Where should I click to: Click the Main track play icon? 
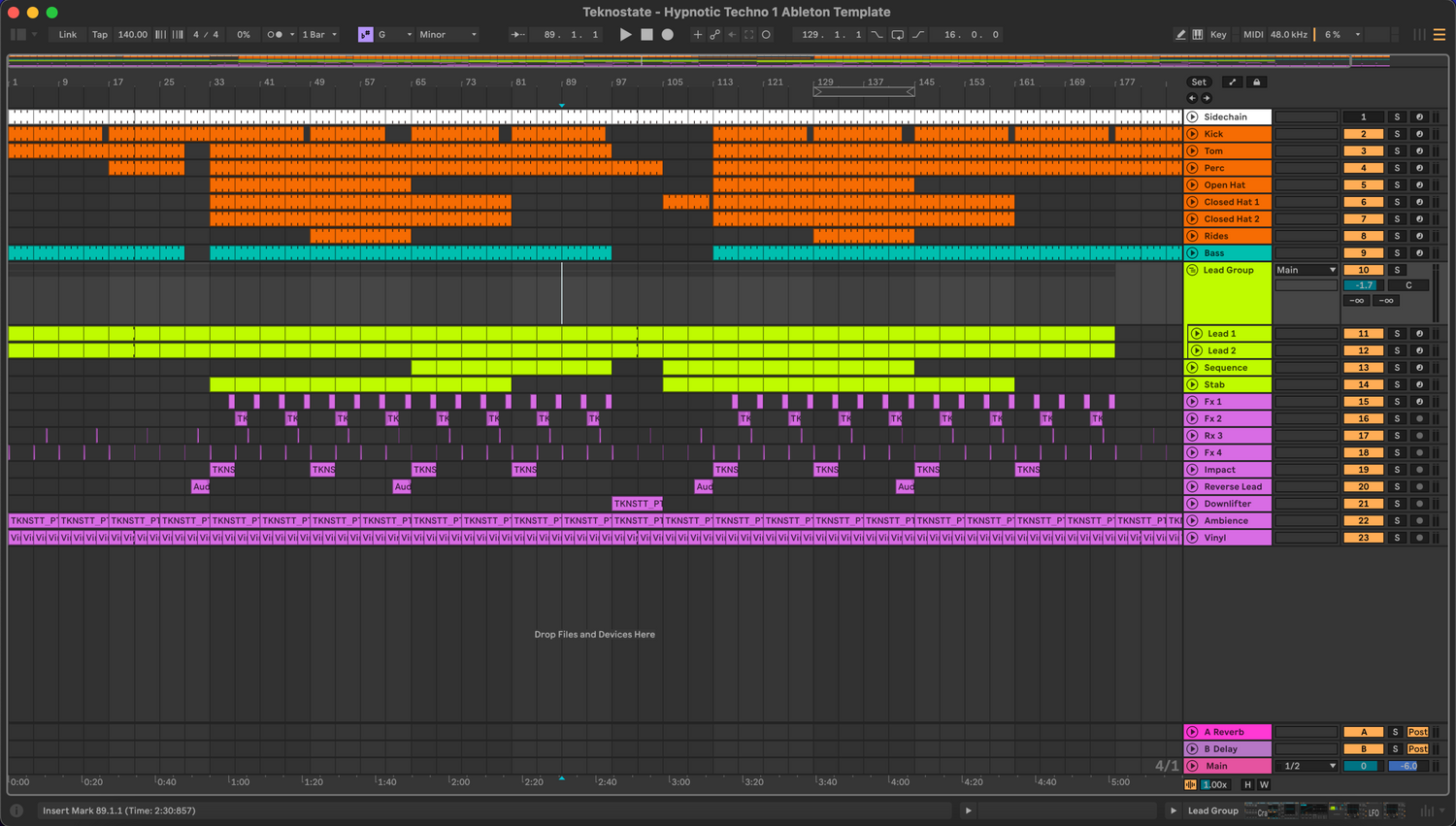point(1192,766)
